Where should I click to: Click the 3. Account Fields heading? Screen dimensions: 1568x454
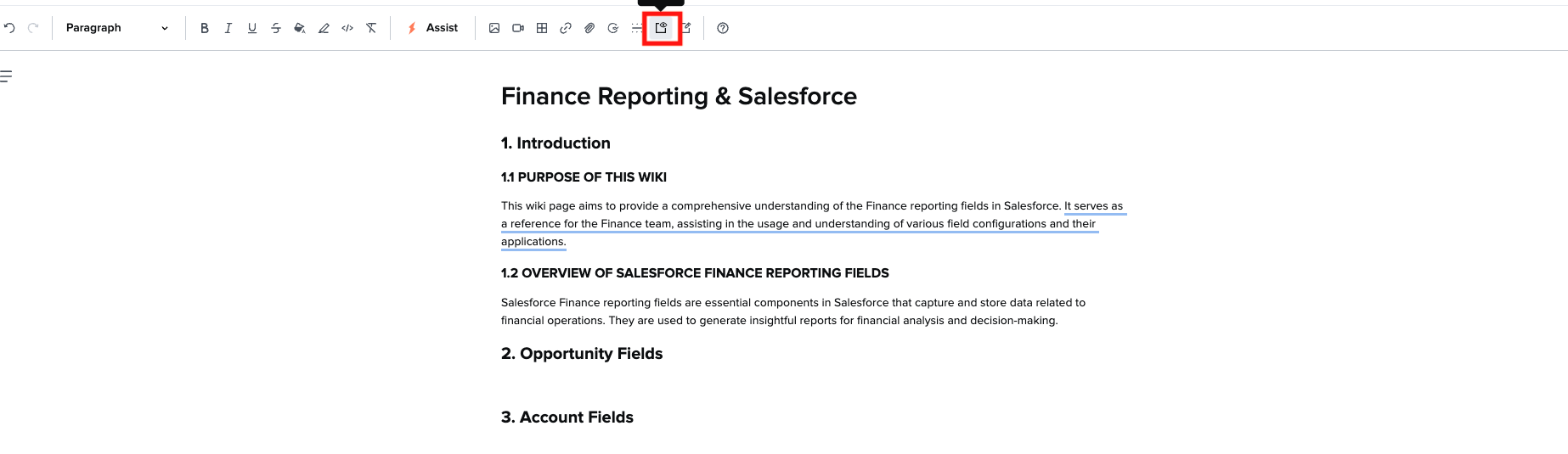point(567,418)
